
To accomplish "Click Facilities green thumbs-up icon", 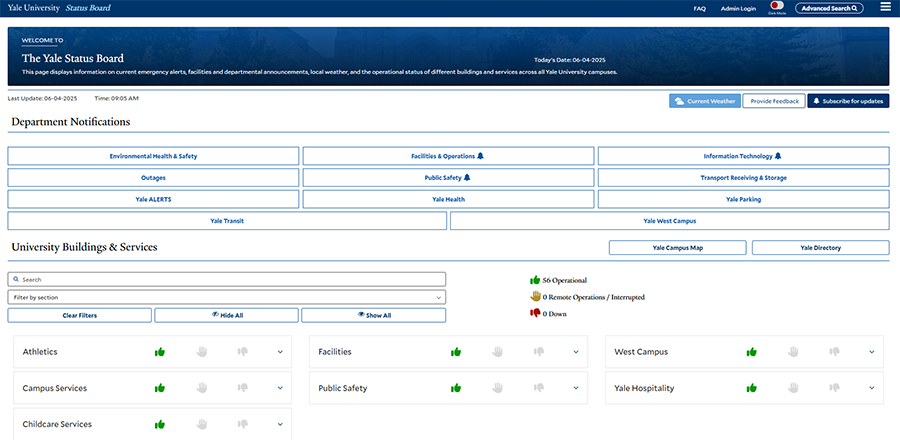I will [x=456, y=352].
